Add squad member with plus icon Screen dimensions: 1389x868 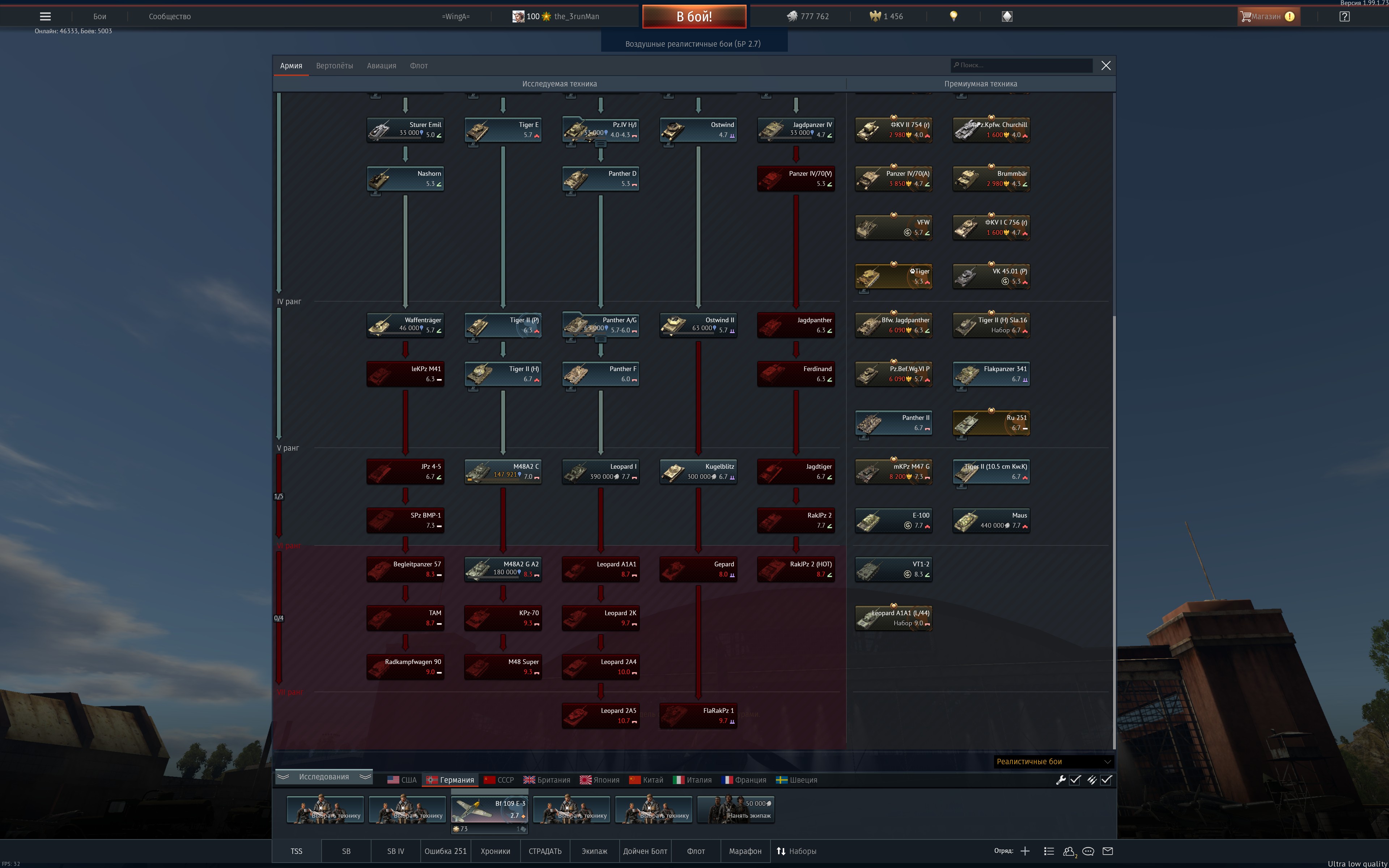pos(1025,851)
